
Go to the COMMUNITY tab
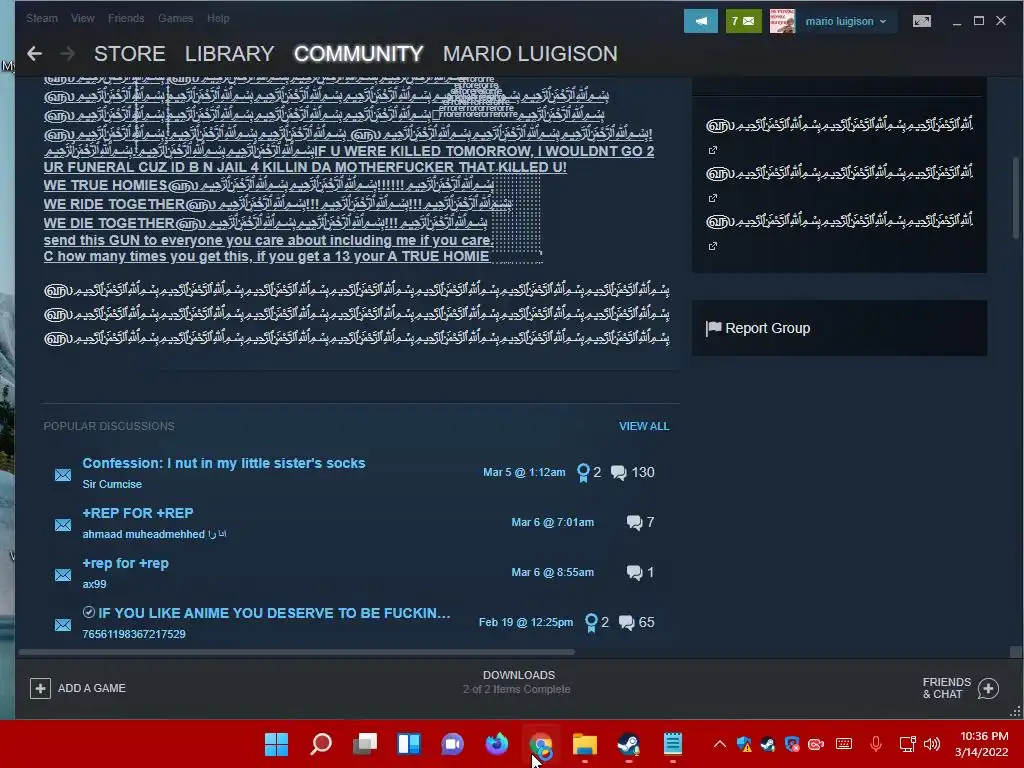359,54
